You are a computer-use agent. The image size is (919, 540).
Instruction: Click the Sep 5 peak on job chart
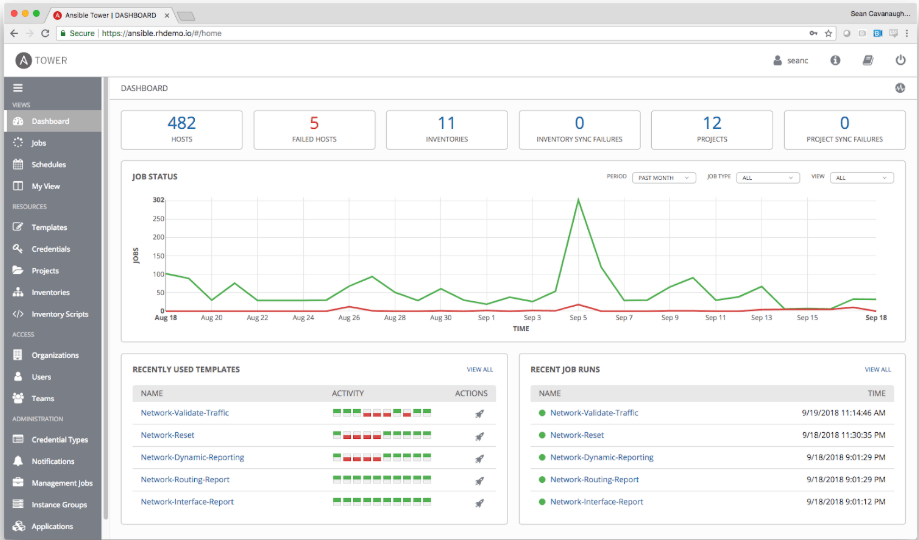click(x=578, y=200)
